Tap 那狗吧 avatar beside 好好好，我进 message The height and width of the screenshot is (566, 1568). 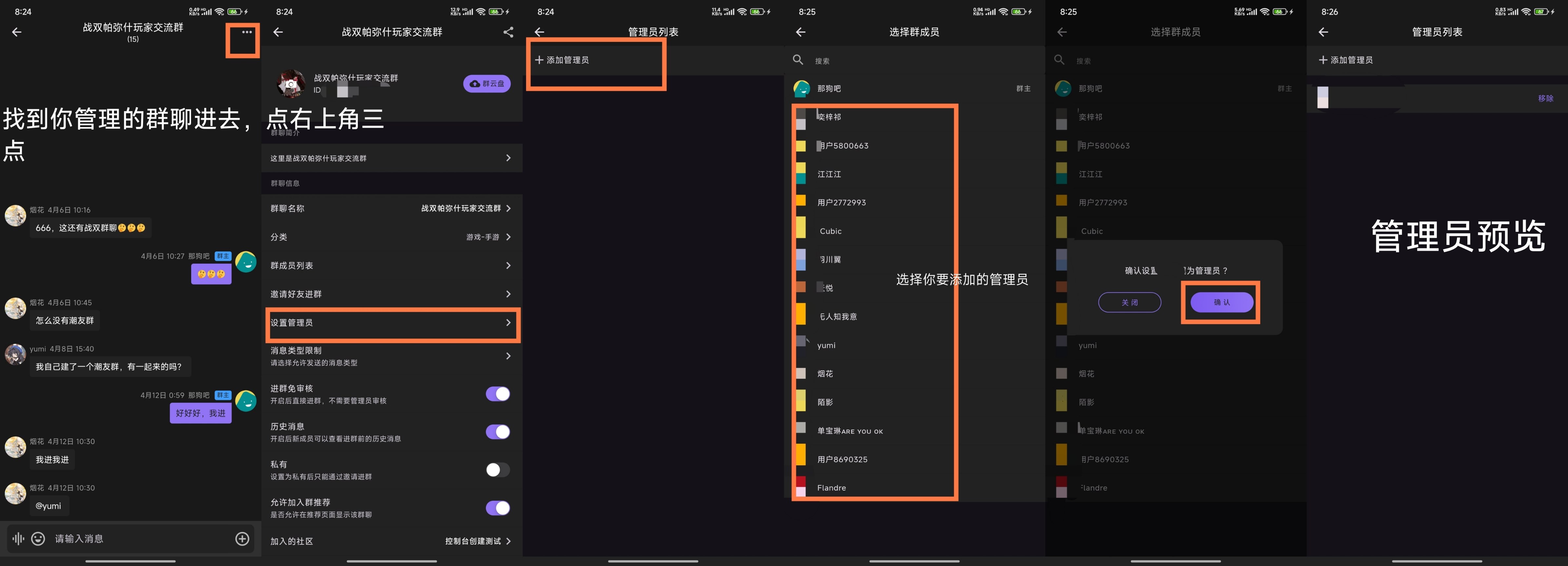click(246, 401)
